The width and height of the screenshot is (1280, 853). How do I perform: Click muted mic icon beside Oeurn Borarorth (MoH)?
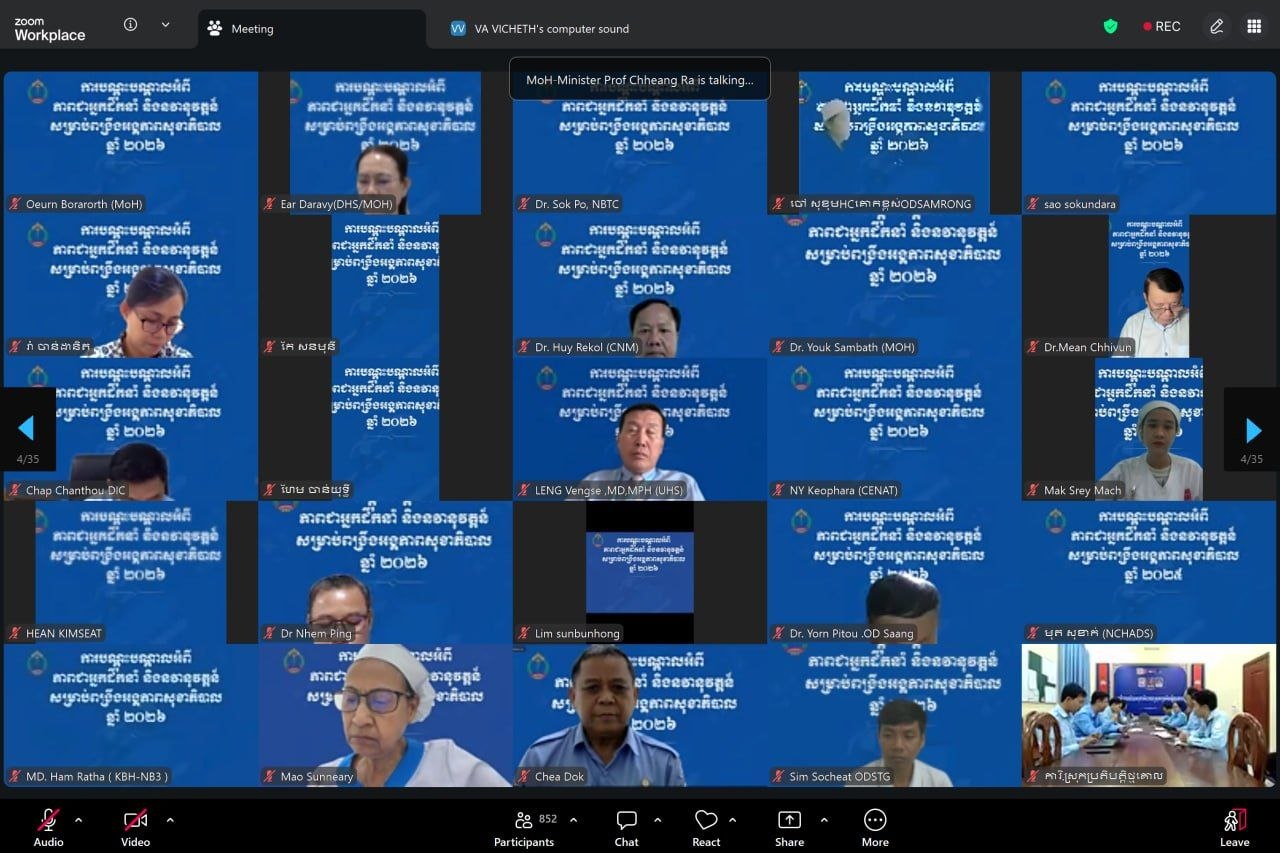click(15, 204)
